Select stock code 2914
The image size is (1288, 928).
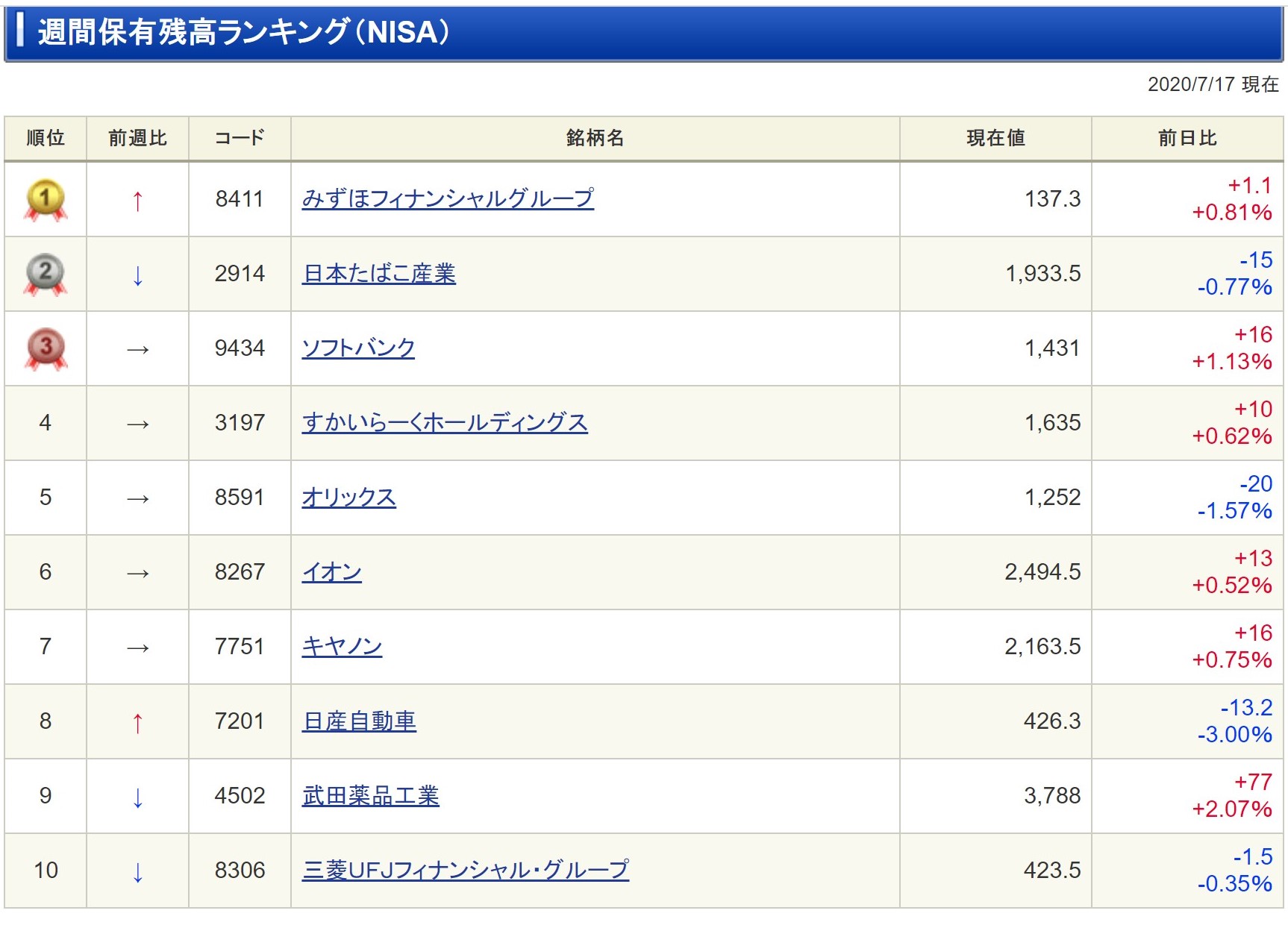tap(240, 274)
